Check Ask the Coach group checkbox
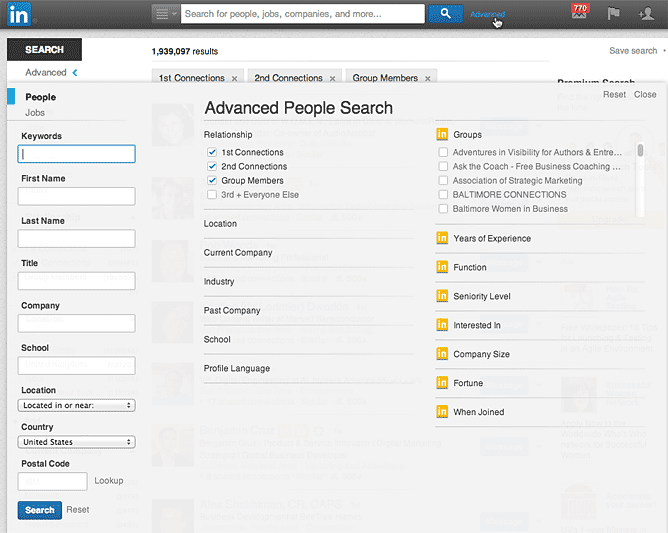The width and height of the screenshot is (668, 533). coord(443,166)
